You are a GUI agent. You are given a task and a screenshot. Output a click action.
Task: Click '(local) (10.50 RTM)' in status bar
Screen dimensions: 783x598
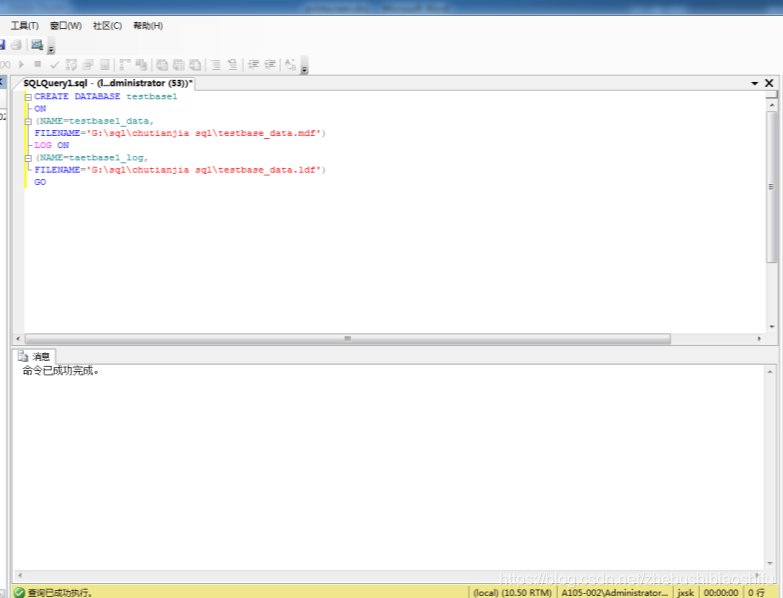click(512, 593)
